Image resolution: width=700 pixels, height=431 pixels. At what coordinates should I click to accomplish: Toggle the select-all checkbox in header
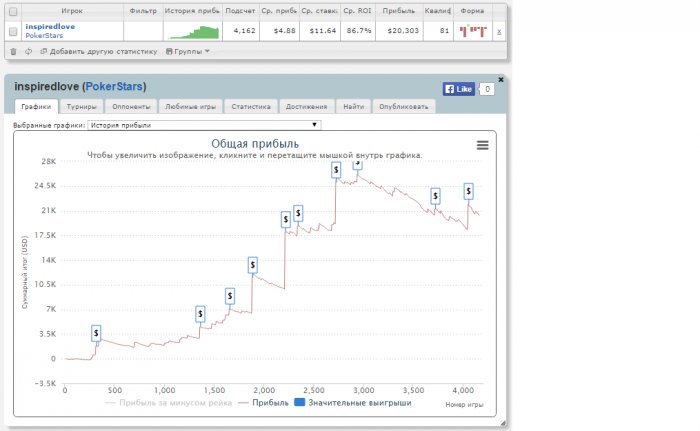13,12
